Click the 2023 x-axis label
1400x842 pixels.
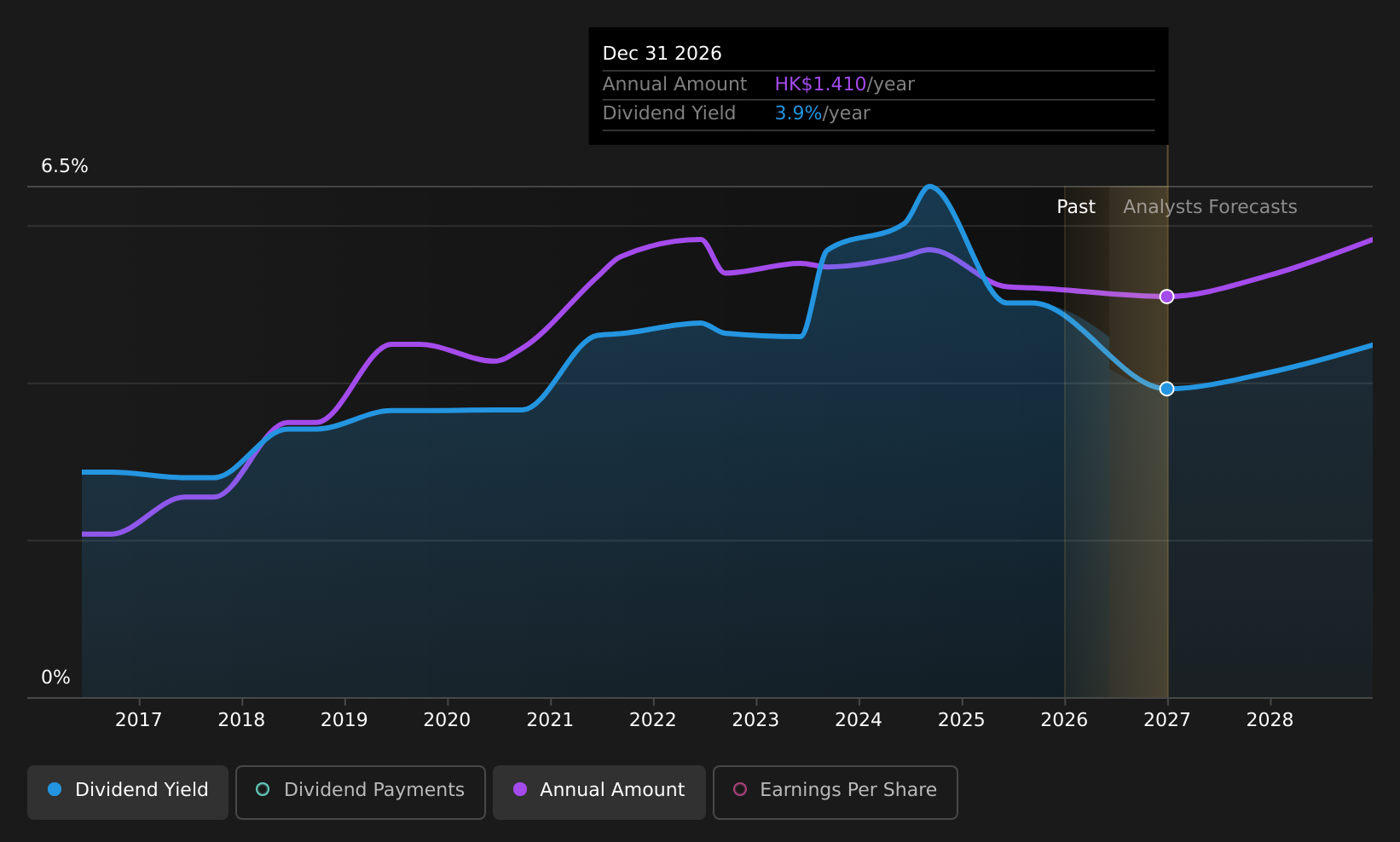coord(756,720)
